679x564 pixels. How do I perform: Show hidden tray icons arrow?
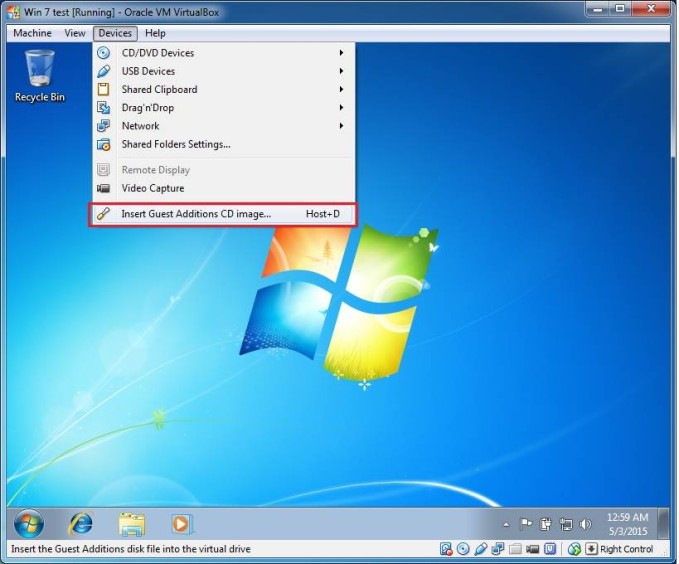[506, 525]
